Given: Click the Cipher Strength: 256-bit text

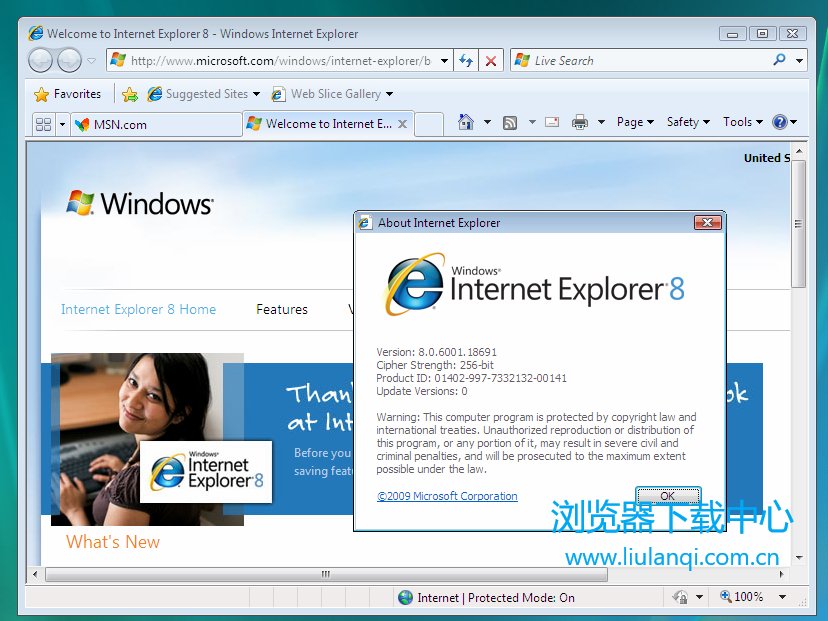Looking at the screenshot, I should [435, 365].
